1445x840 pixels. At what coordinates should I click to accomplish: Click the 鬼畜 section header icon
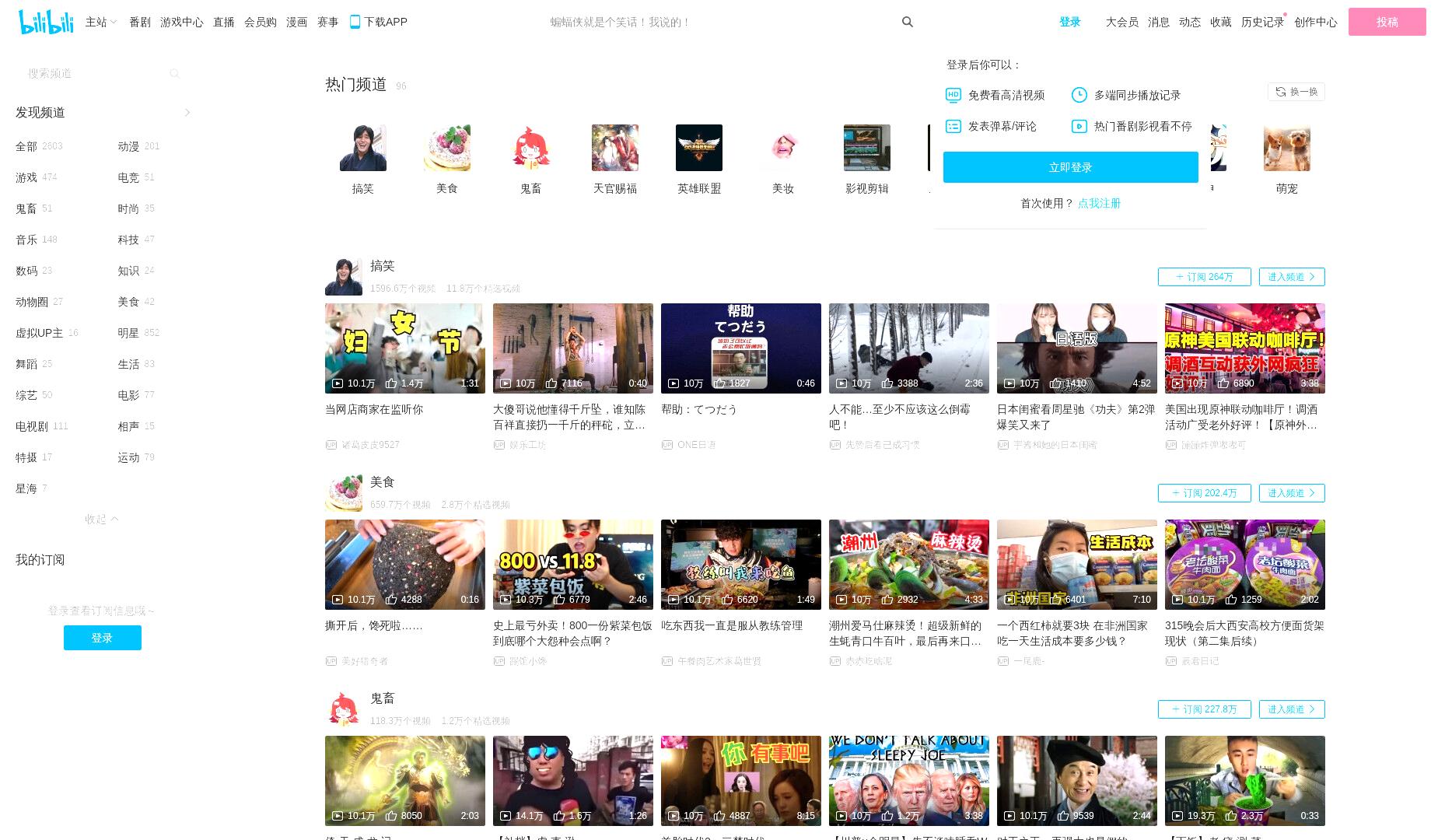[x=344, y=709]
